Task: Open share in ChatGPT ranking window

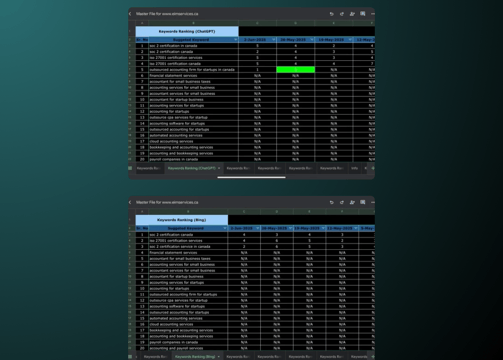Action: (352, 14)
